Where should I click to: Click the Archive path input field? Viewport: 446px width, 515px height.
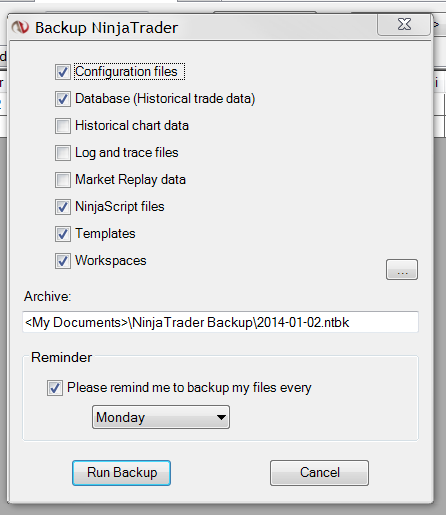(220, 322)
